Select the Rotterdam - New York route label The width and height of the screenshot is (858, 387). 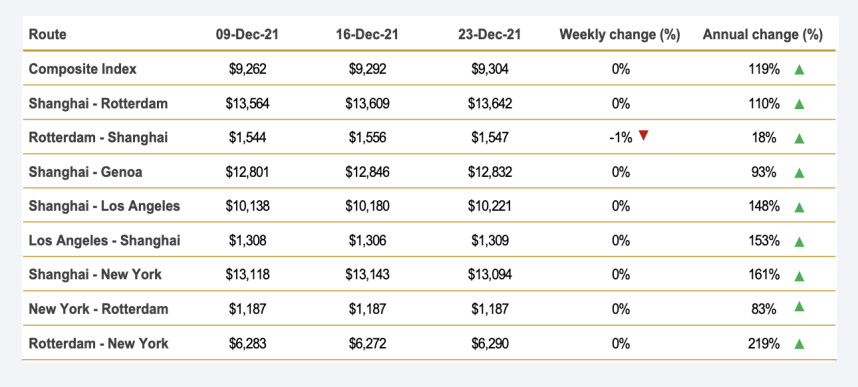click(x=98, y=343)
